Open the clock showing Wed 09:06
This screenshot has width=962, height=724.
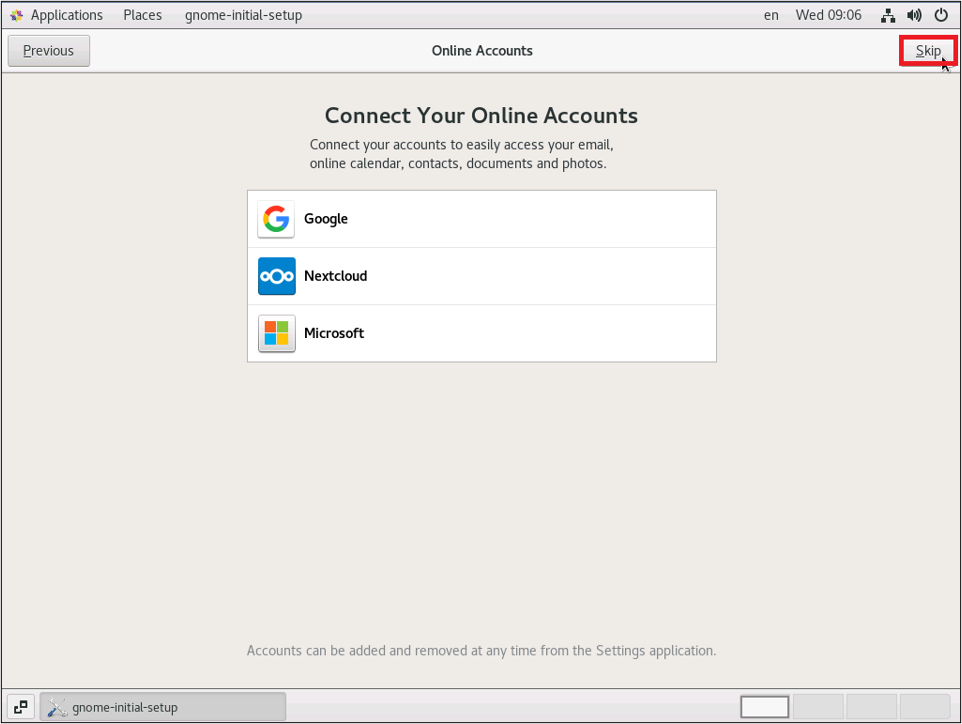(x=828, y=15)
